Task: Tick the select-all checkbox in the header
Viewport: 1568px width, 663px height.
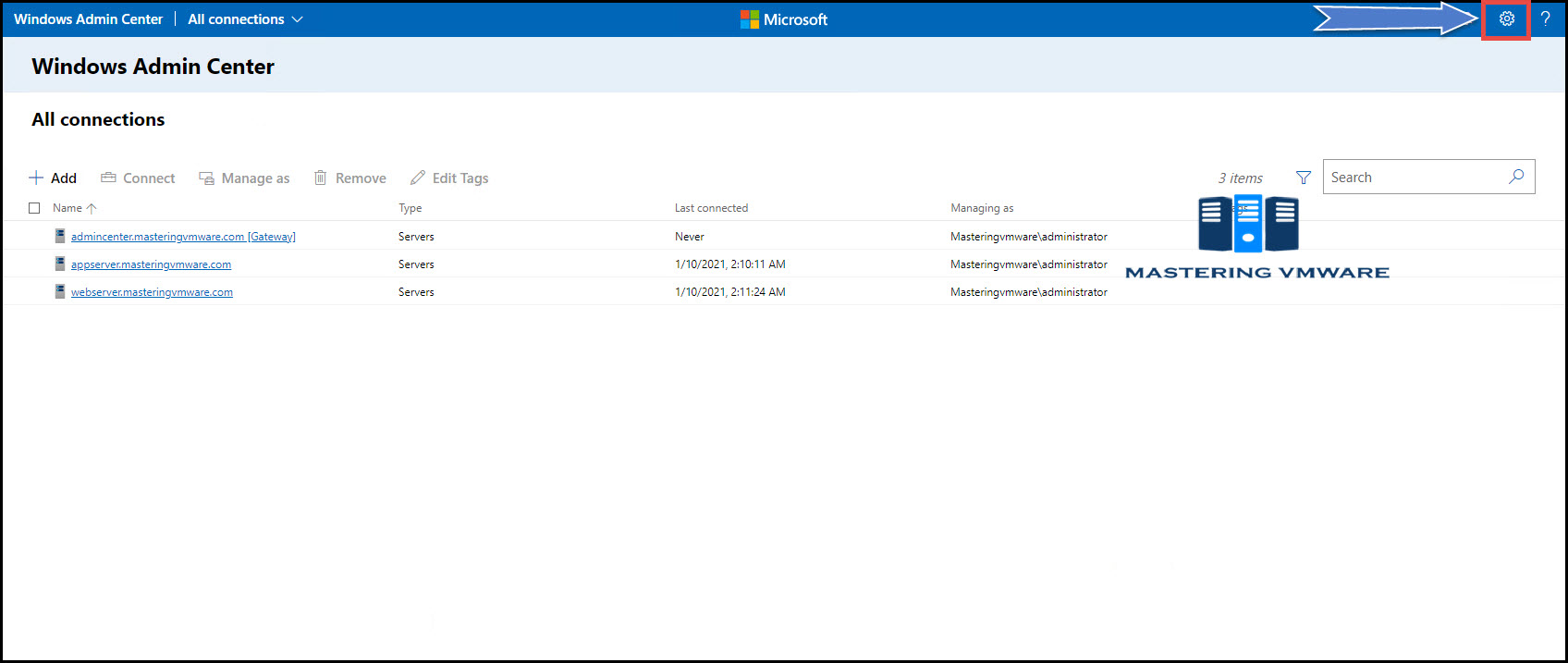Action: (x=34, y=208)
